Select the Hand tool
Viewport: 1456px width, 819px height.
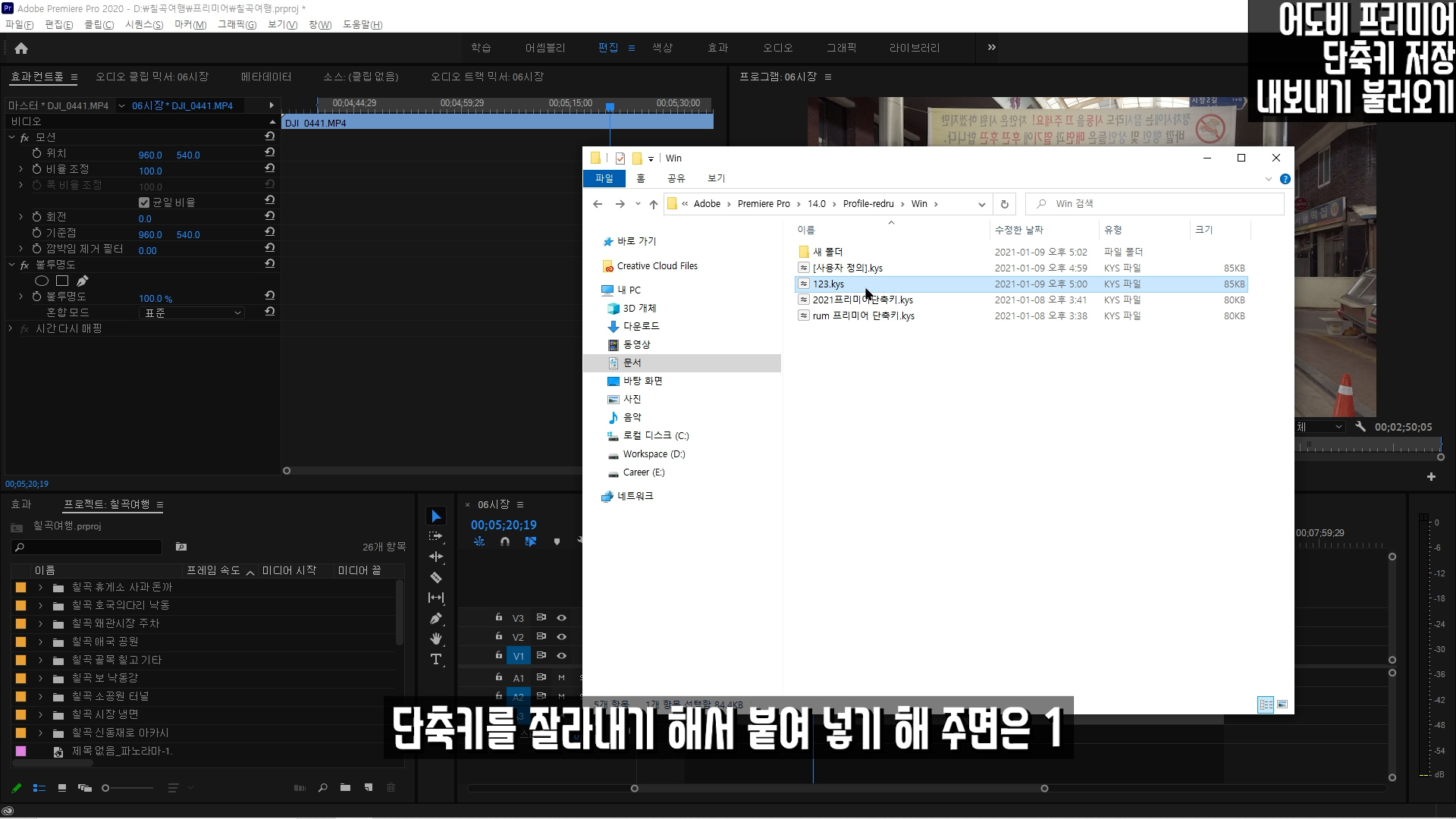click(x=436, y=639)
